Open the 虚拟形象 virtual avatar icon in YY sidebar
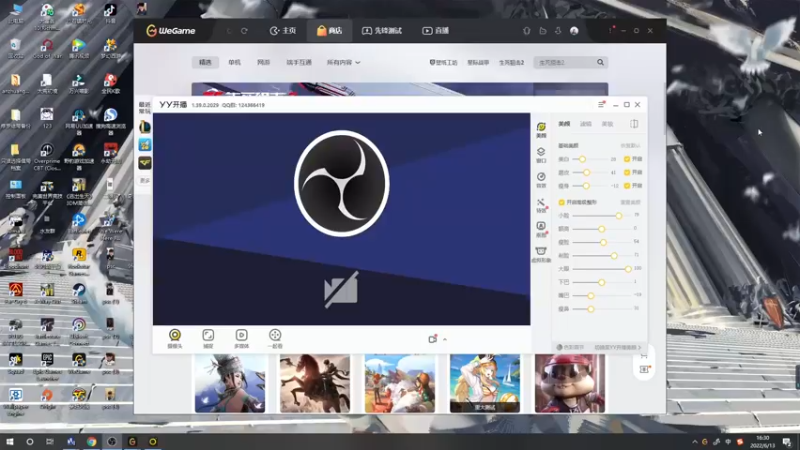 pyautogui.click(x=541, y=254)
